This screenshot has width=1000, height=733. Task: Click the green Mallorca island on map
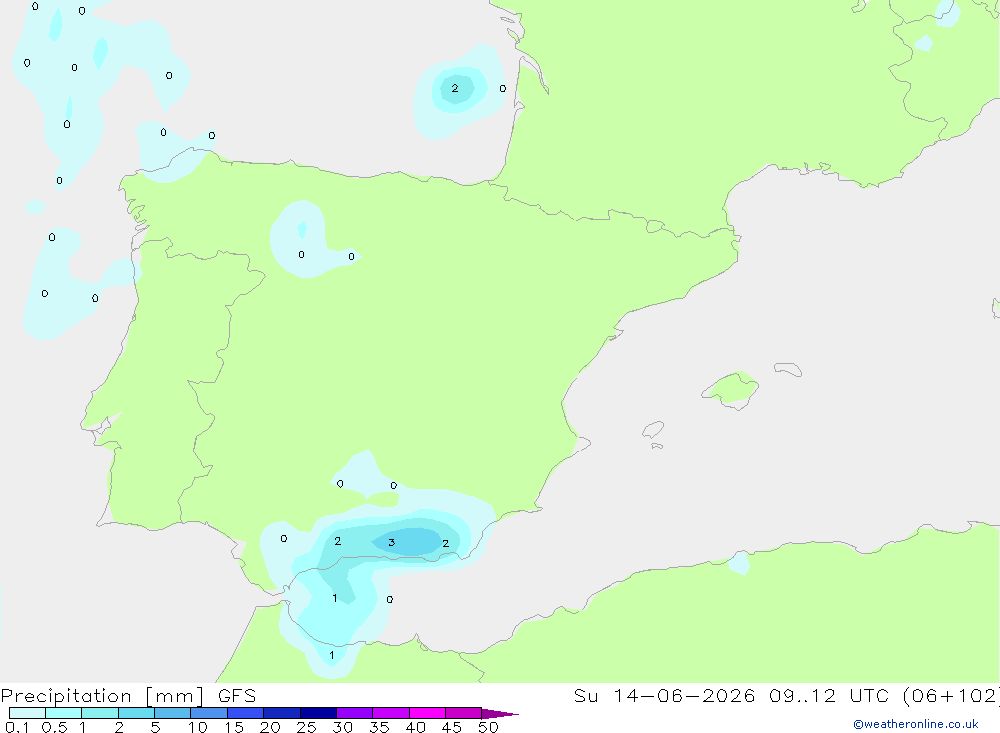(732, 388)
